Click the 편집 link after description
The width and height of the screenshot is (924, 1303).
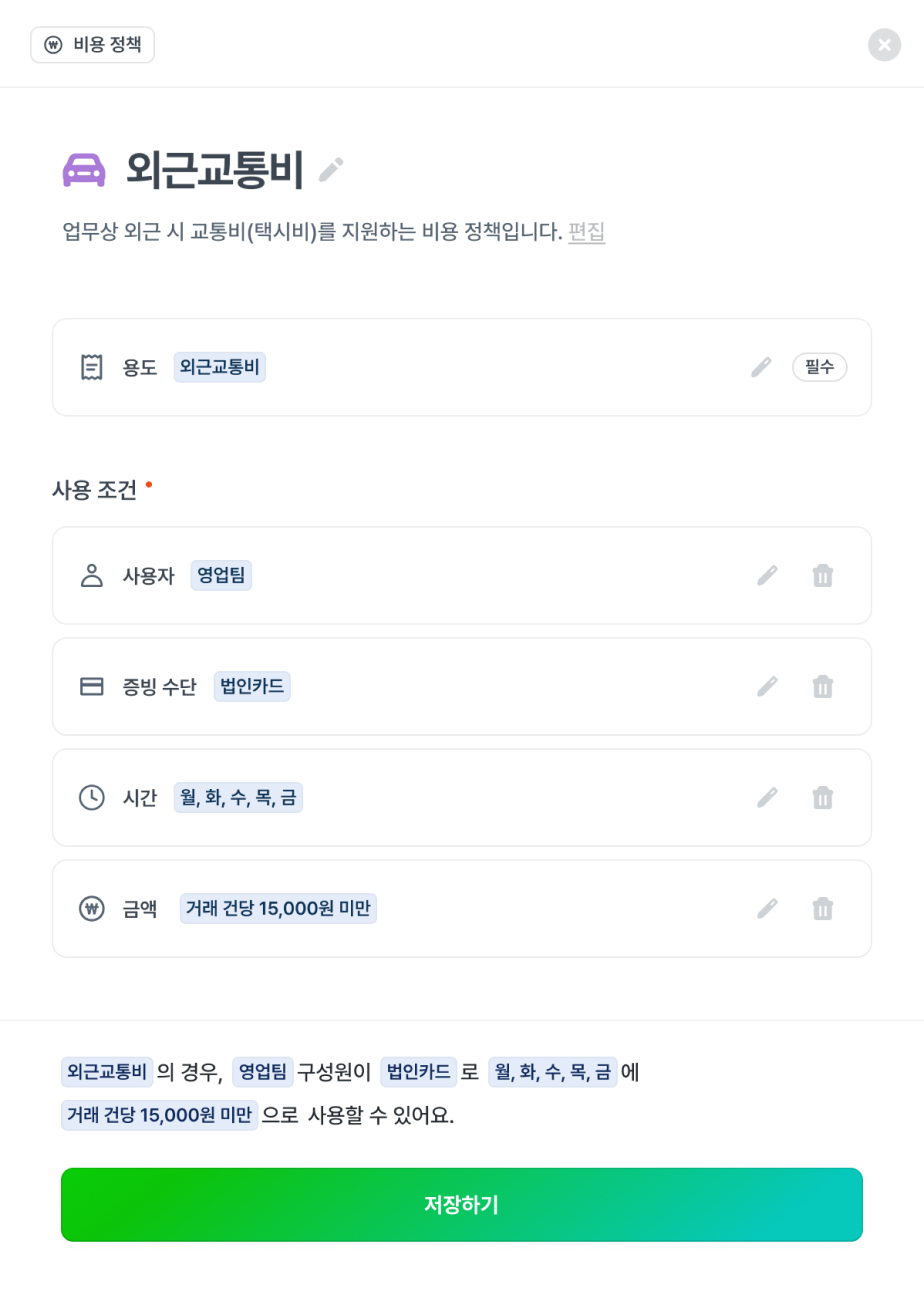point(587,232)
